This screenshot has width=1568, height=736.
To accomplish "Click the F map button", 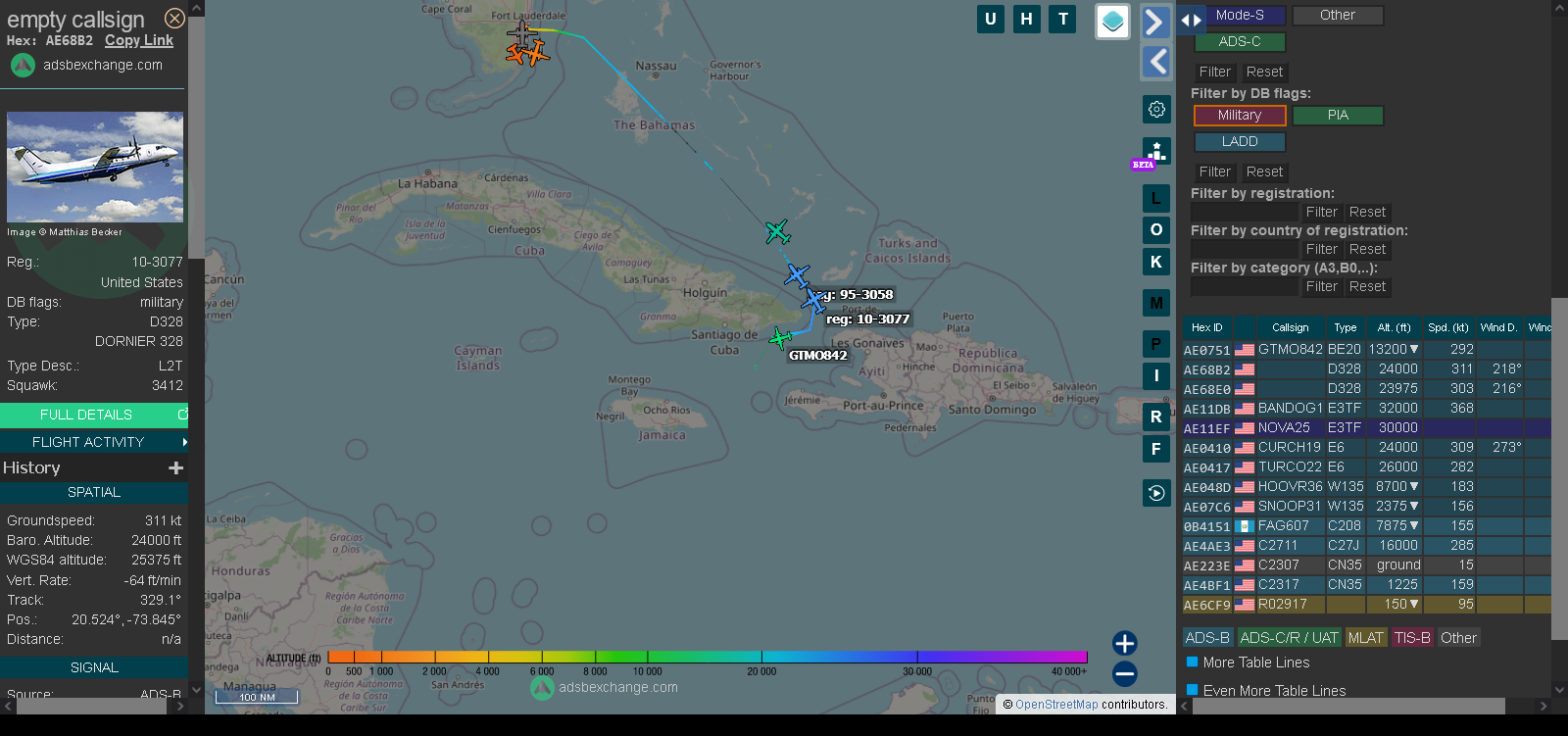I will (1156, 449).
